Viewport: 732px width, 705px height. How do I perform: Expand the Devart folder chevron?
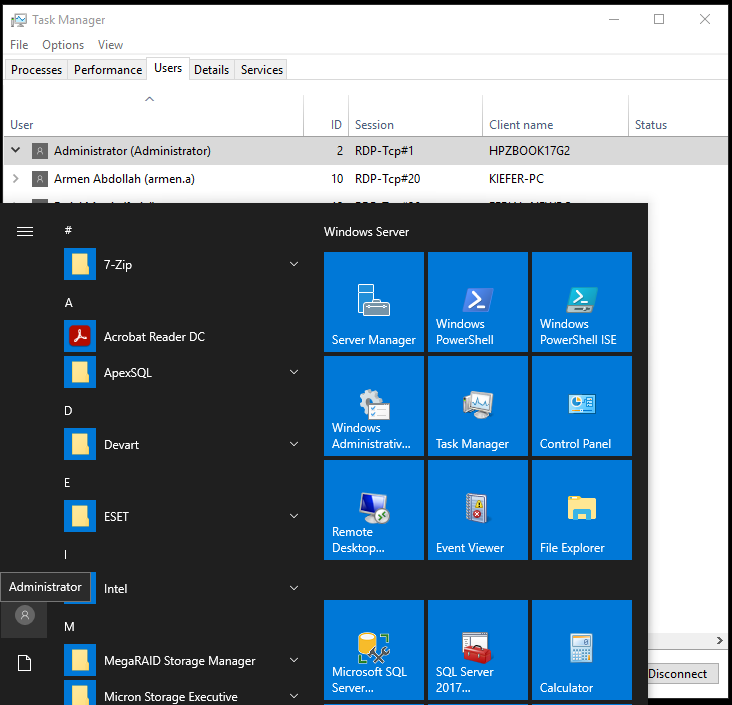(294, 444)
